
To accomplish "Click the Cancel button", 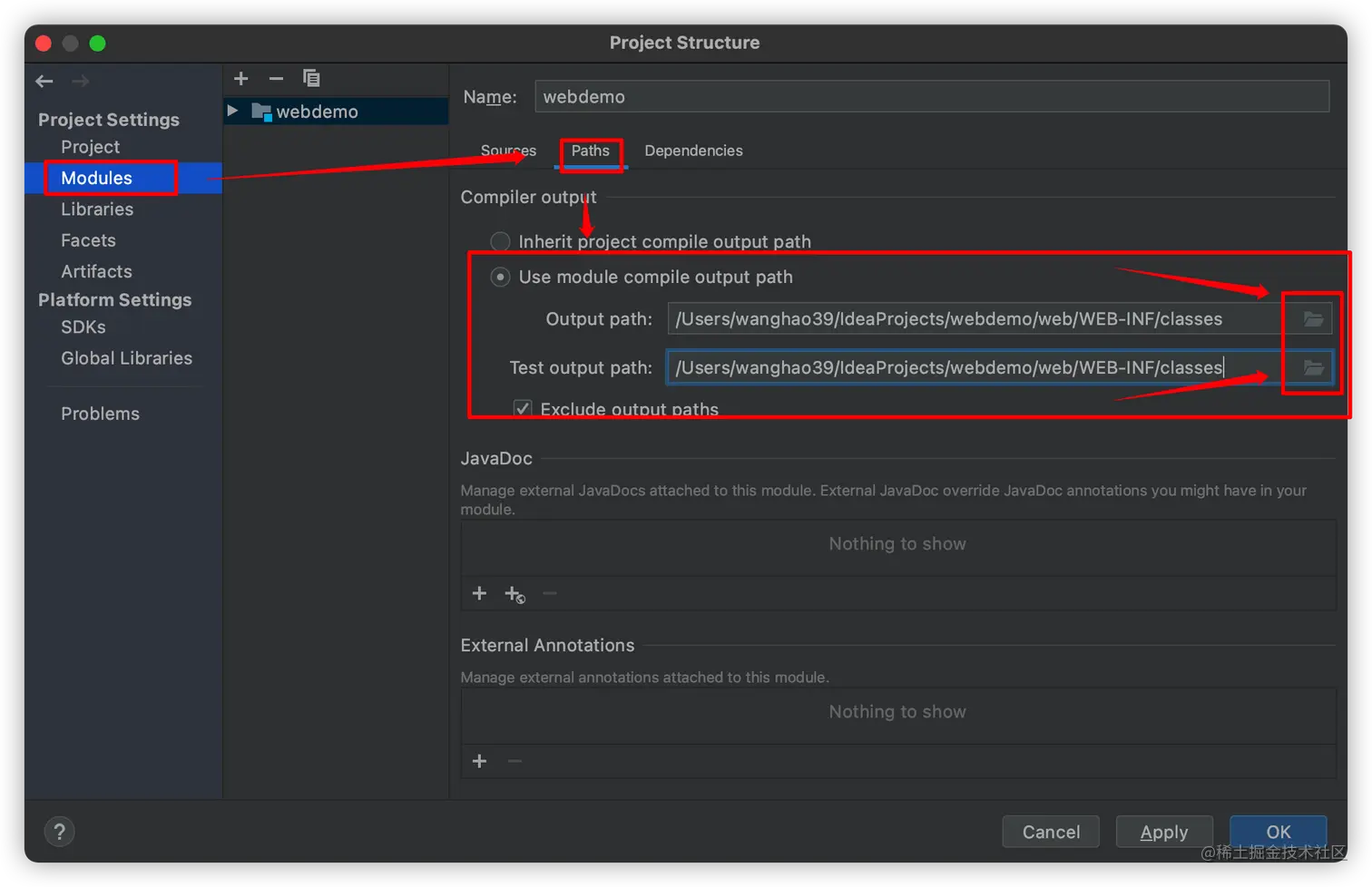I will tap(1051, 832).
